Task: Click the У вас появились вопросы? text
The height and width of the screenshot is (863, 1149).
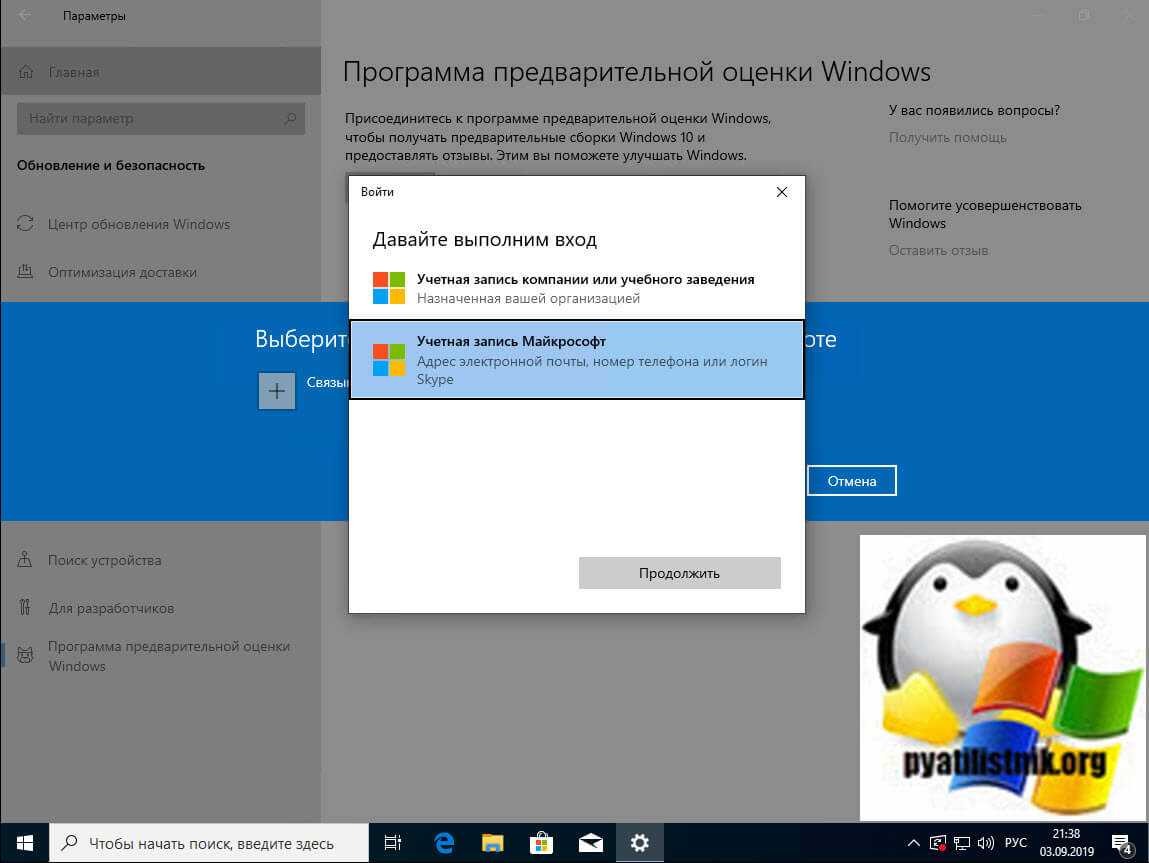Action: click(x=974, y=111)
